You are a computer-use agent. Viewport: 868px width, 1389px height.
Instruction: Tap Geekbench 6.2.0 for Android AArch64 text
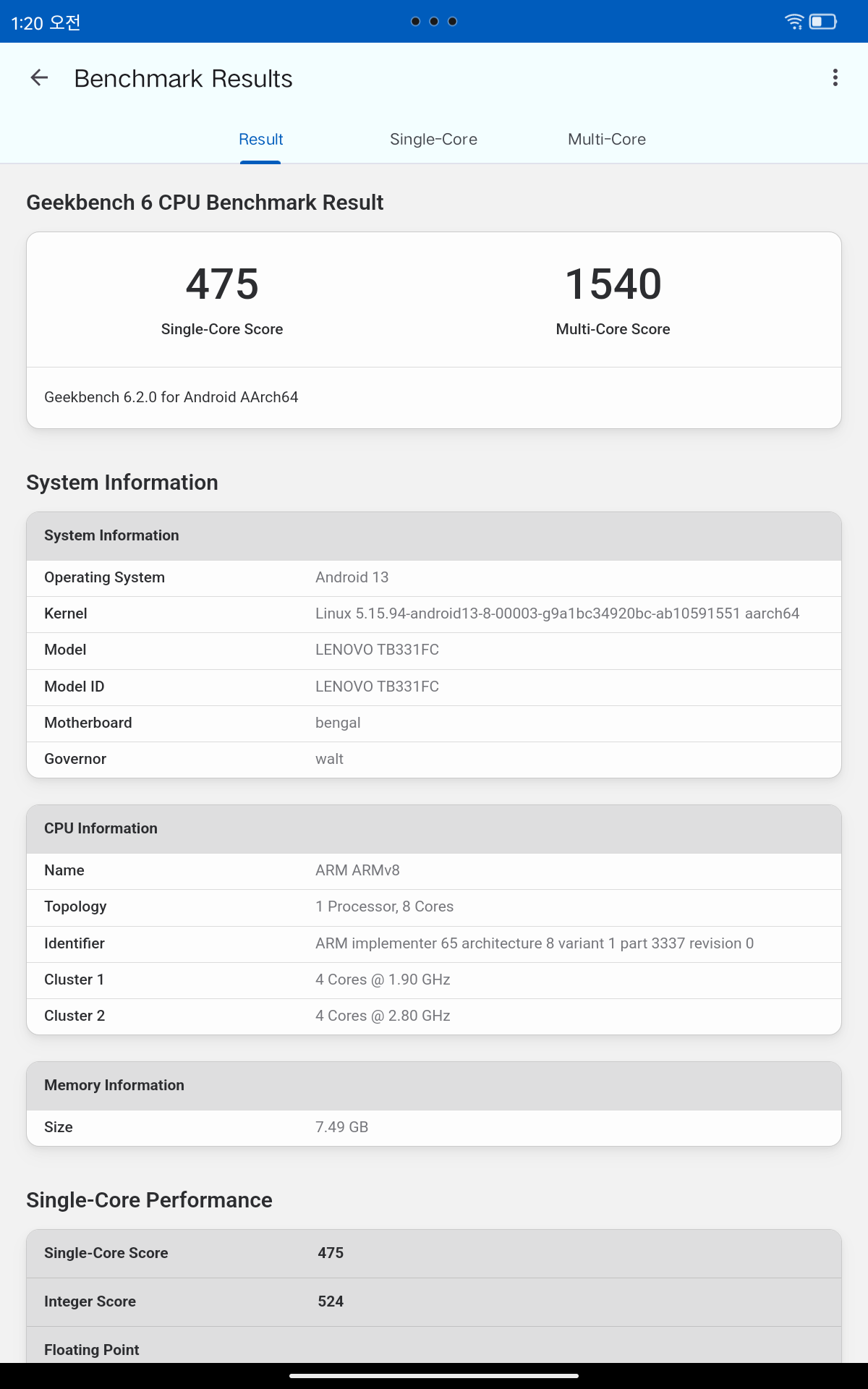point(171,397)
